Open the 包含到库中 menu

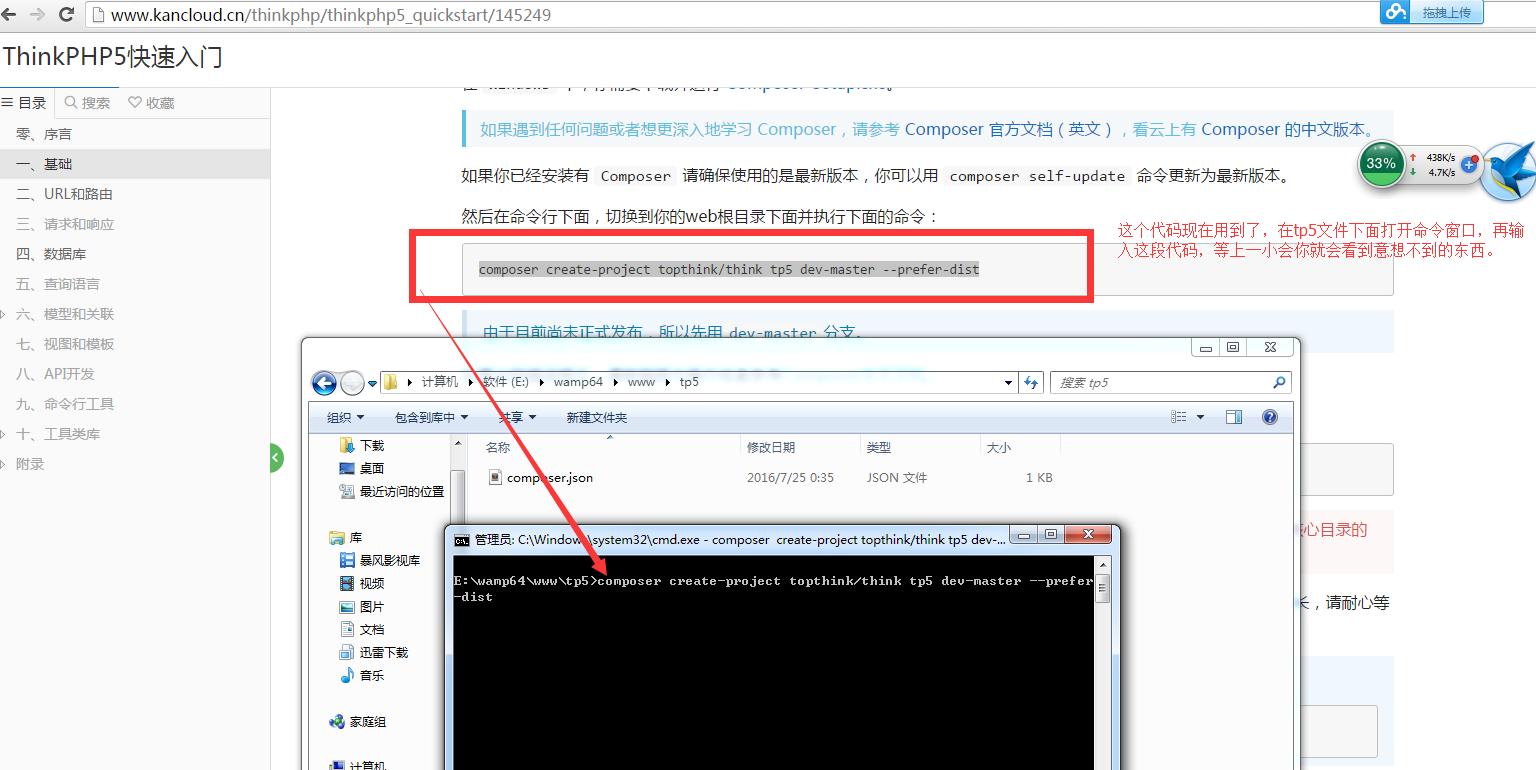431,417
